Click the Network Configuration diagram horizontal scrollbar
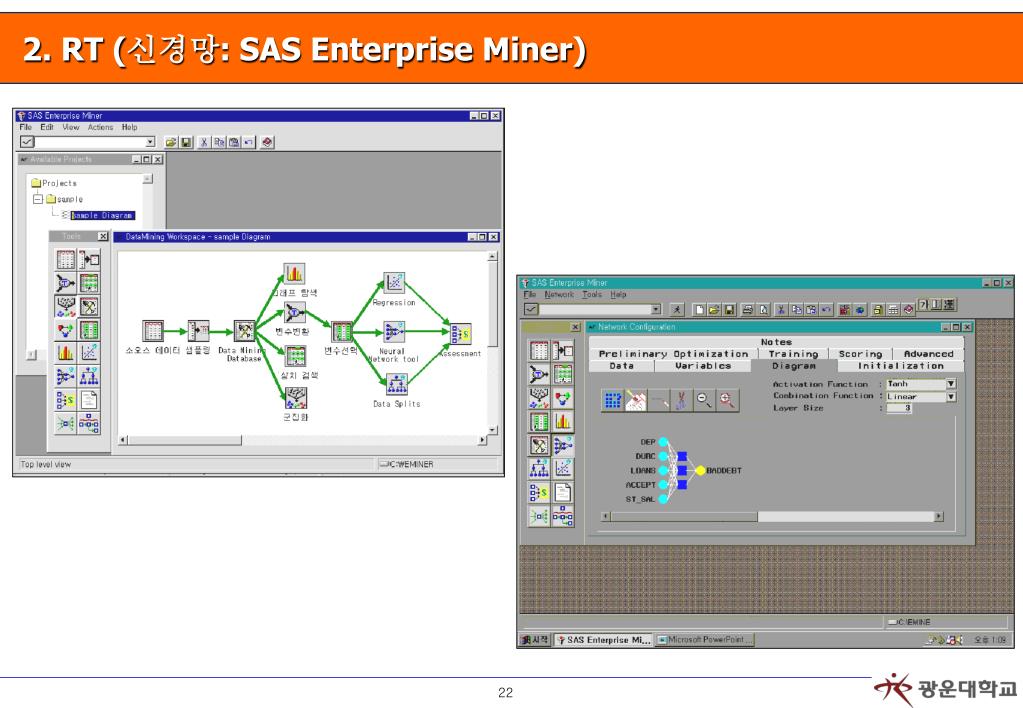 (x=772, y=516)
